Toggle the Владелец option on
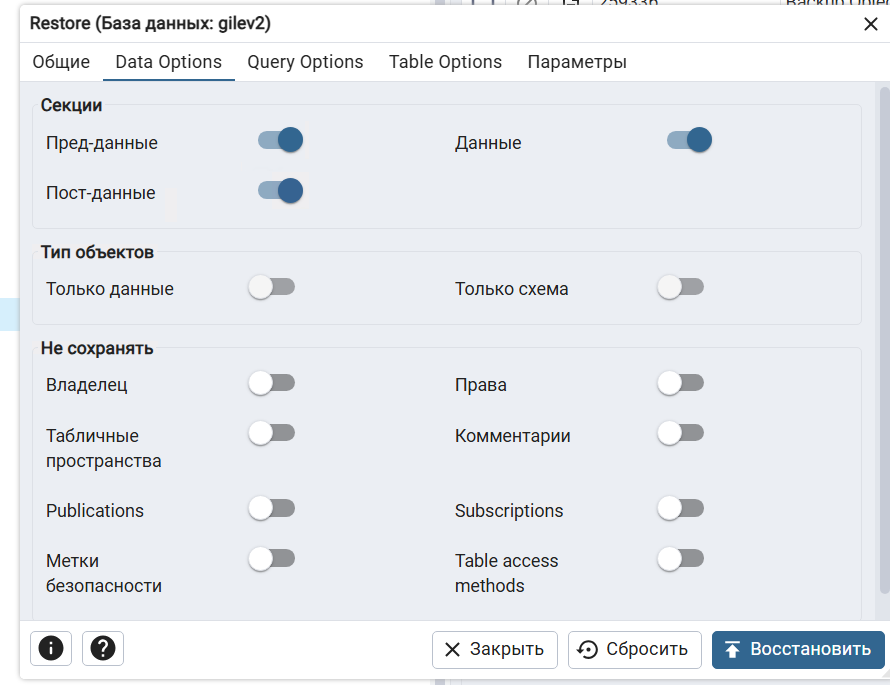This screenshot has height=685, width=890. point(272,383)
